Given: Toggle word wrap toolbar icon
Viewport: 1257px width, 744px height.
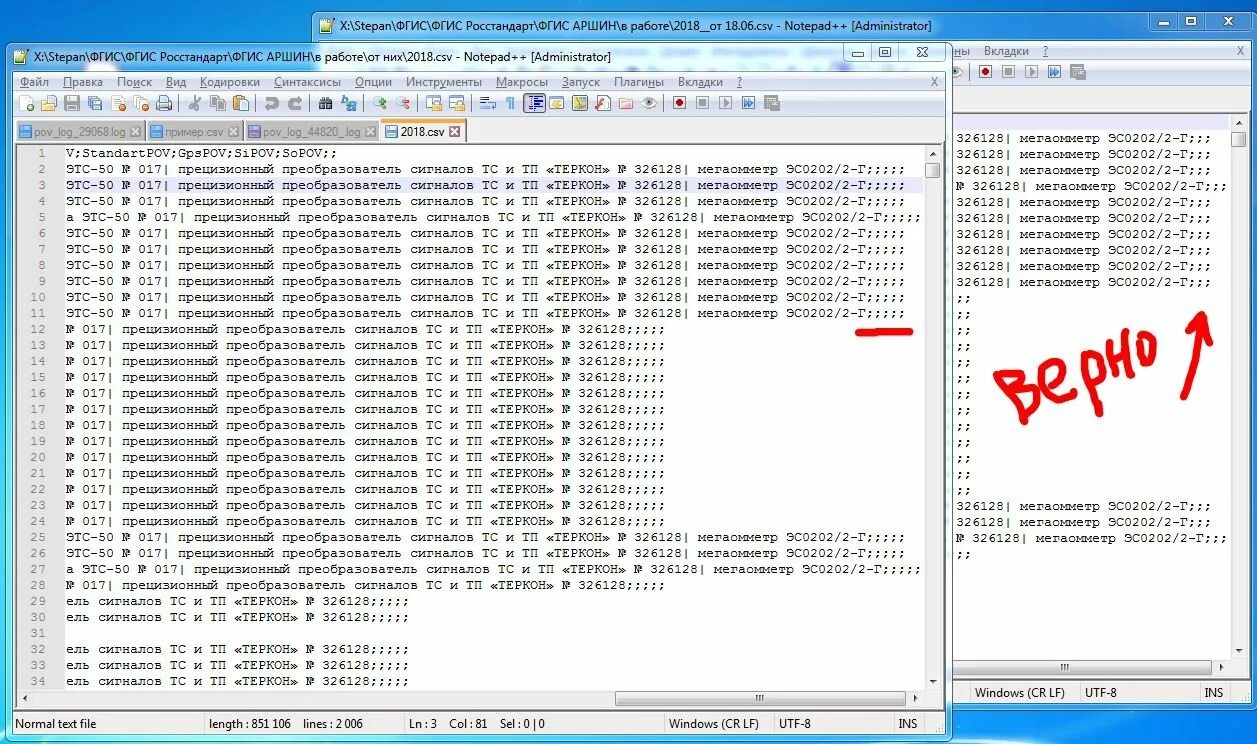Looking at the screenshot, I should 487,103.
